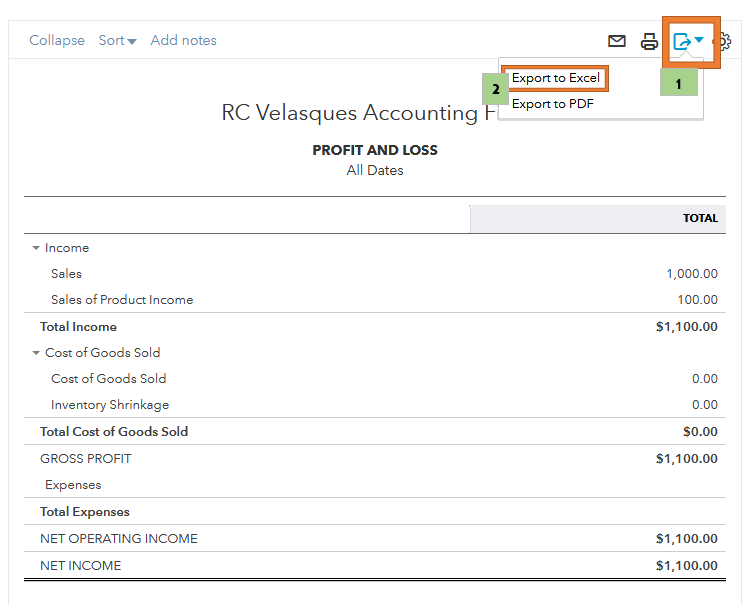Click the Sales amount 1,000.00
The height and width of the screenshot is (605, 746).
point(692,274)
